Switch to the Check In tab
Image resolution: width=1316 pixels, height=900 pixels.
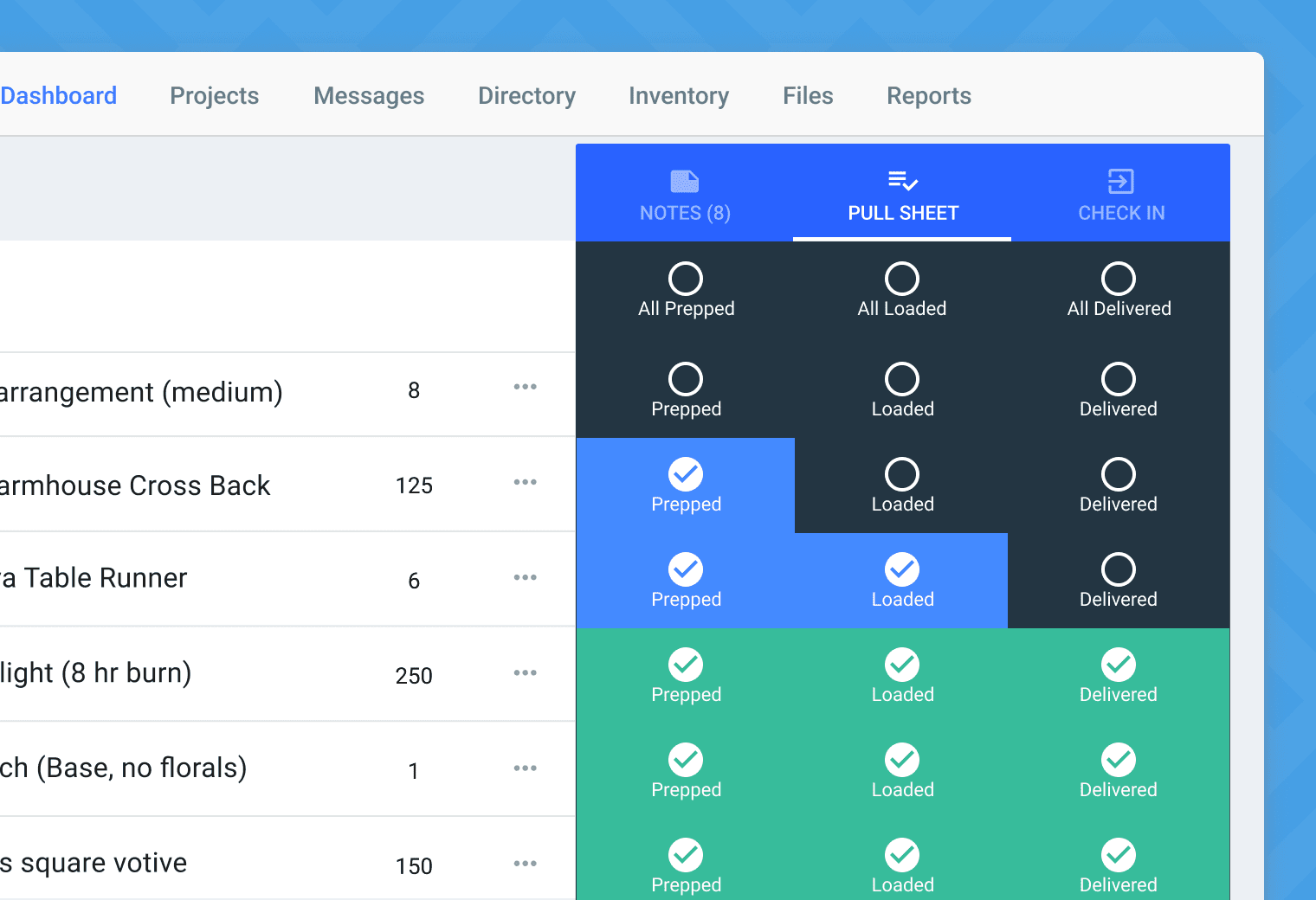(x=1120, y=194)
